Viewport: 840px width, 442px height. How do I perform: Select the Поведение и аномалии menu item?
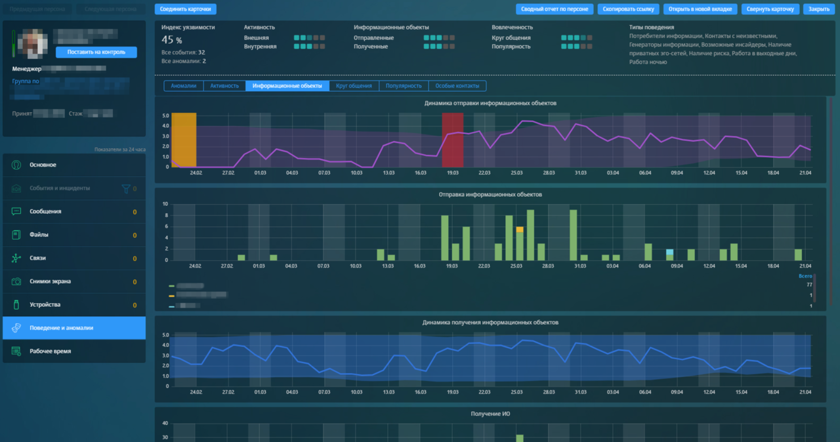coord(74,328)
